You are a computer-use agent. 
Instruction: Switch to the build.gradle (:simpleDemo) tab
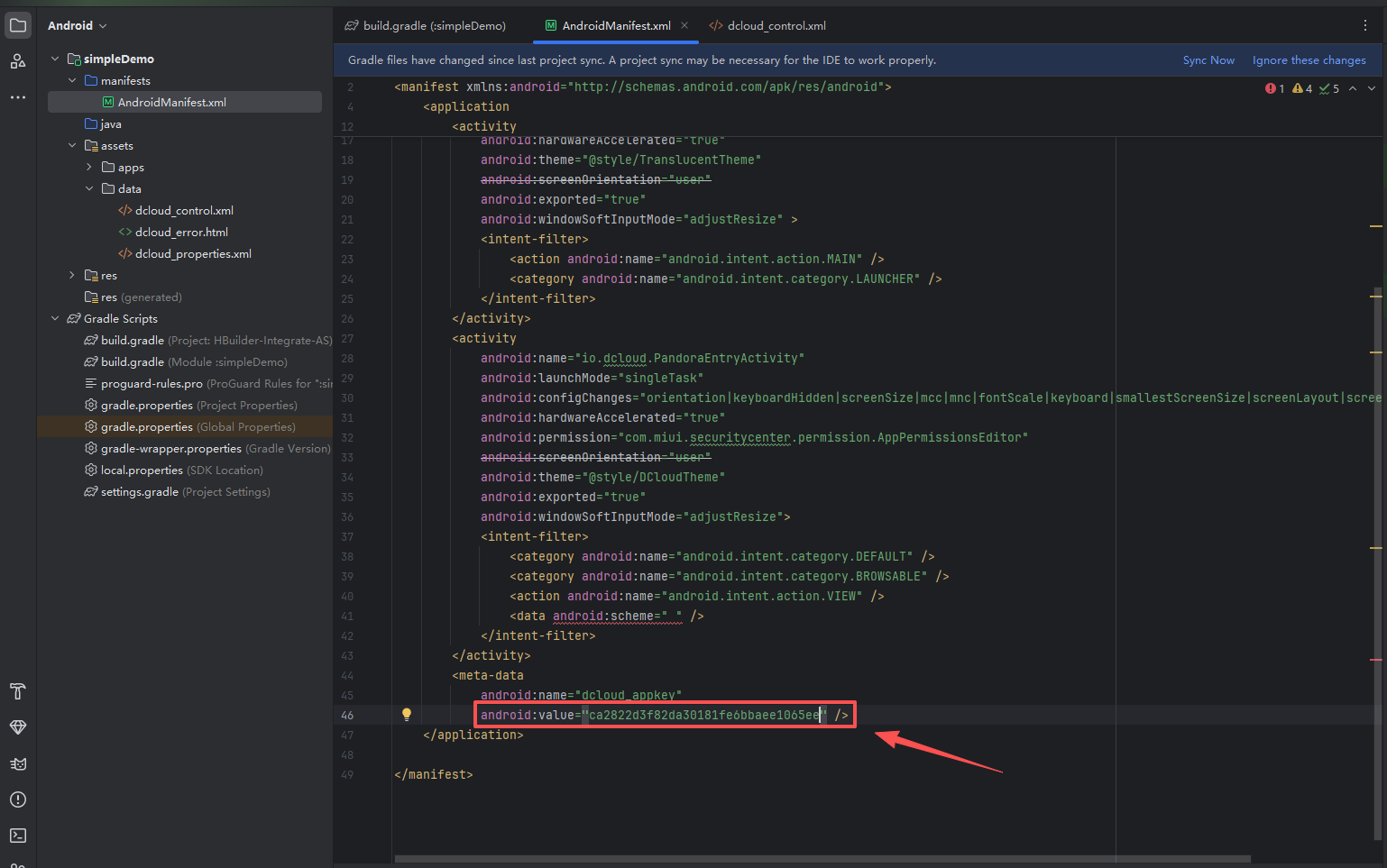pos(426,26)
